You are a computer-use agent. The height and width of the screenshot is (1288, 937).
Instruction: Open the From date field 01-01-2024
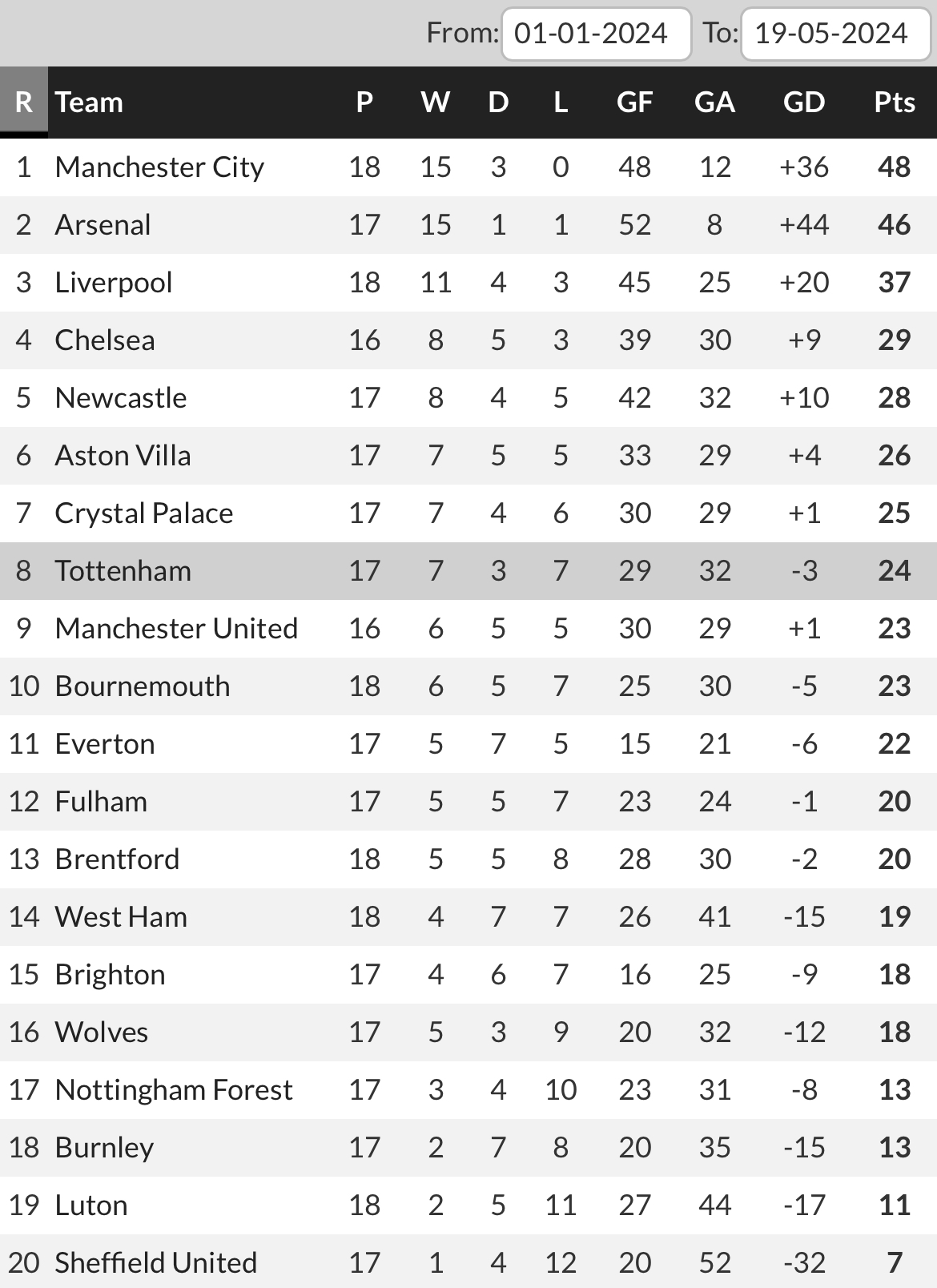pos(596,34)
